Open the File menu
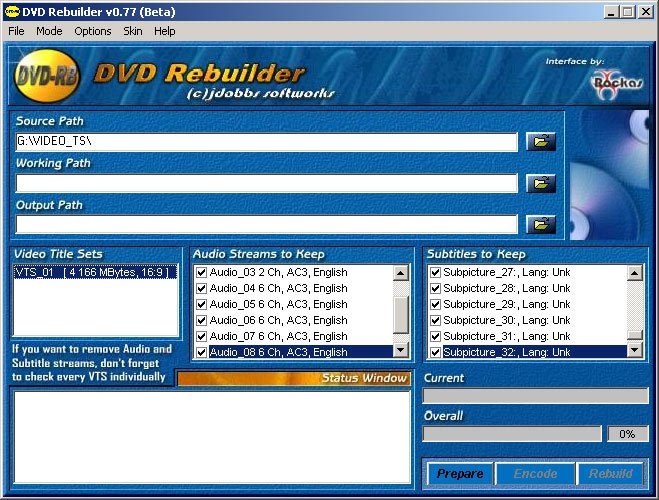The image size is (659, 500). click(16, 31)
